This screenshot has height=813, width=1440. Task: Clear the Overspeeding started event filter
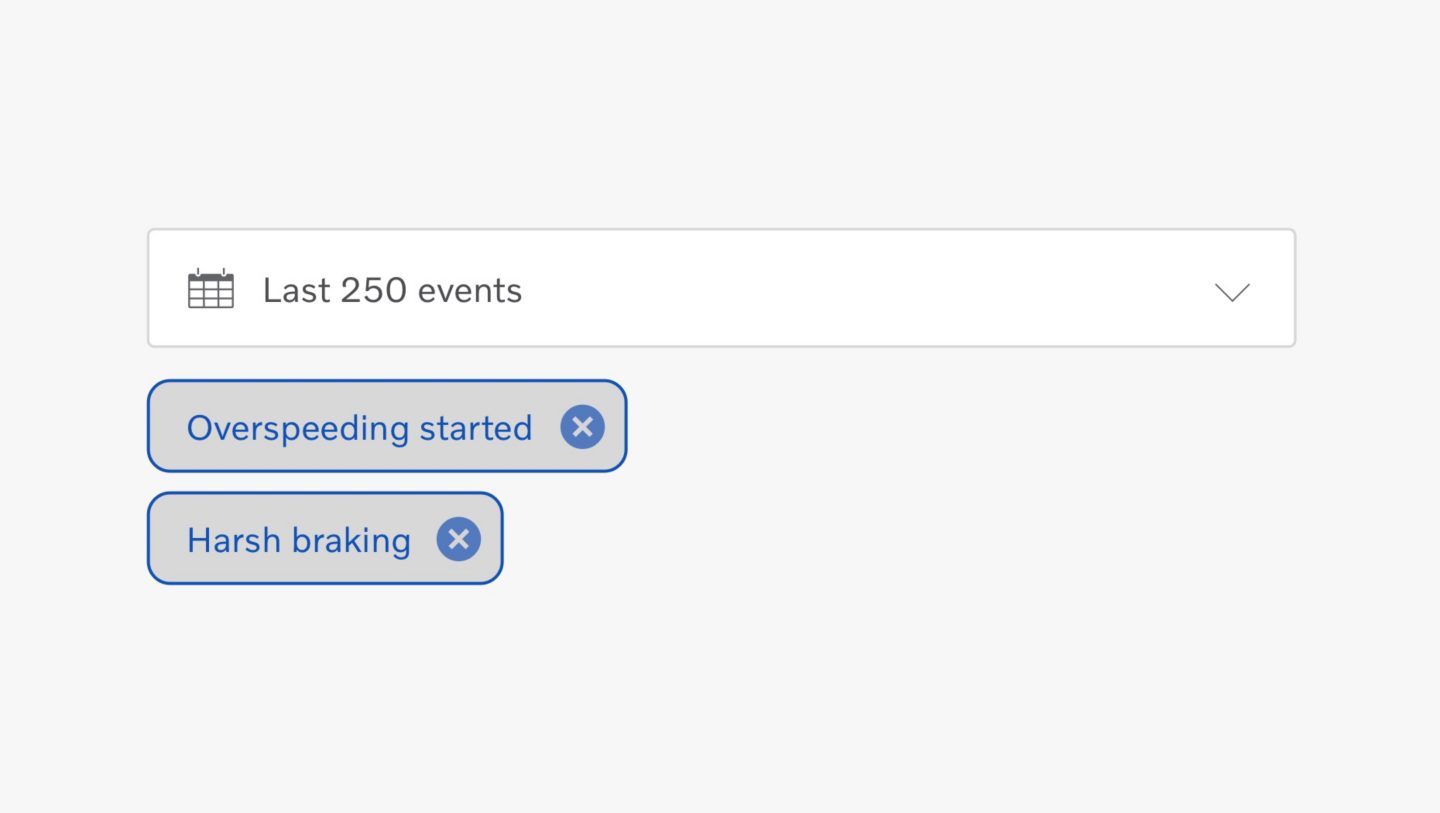tap(582, 427)
